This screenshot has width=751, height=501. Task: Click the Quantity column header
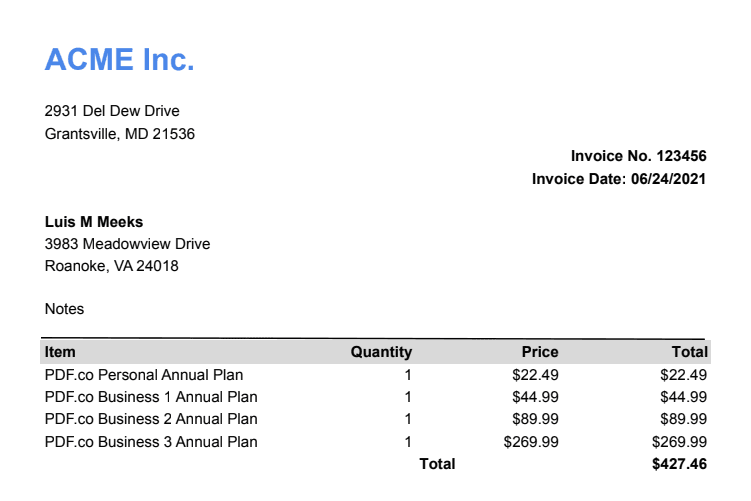381,352
